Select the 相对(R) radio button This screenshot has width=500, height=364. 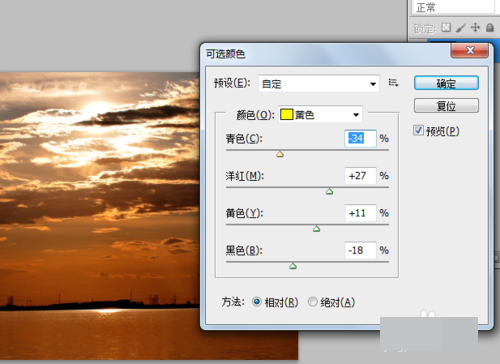click(257, 302)
